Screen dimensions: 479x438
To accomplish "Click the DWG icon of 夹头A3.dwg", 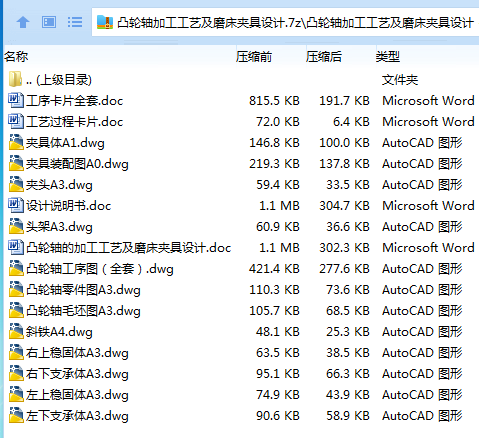I will point(16,184).
